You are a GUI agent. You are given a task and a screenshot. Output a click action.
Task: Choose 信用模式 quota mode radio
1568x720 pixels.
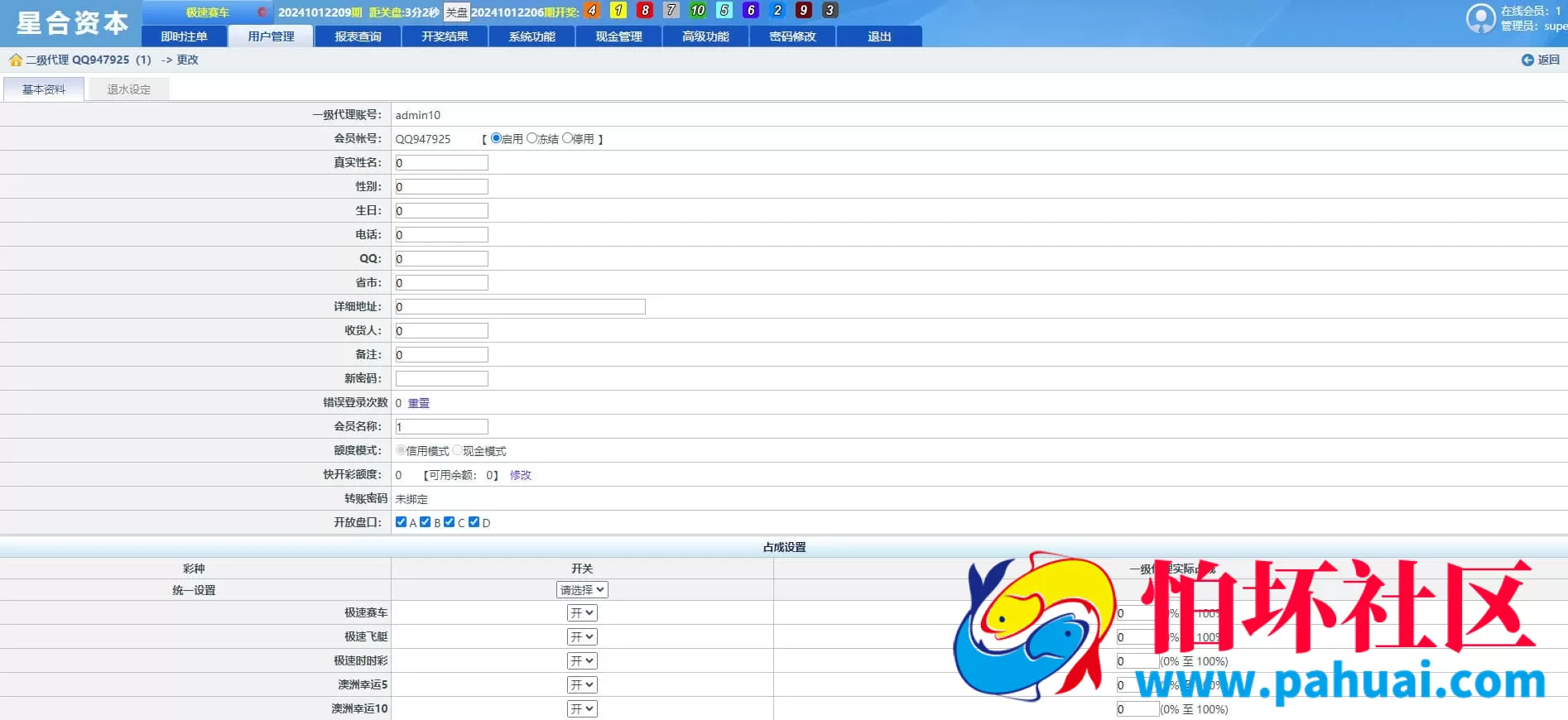click(x=401, y=450)
